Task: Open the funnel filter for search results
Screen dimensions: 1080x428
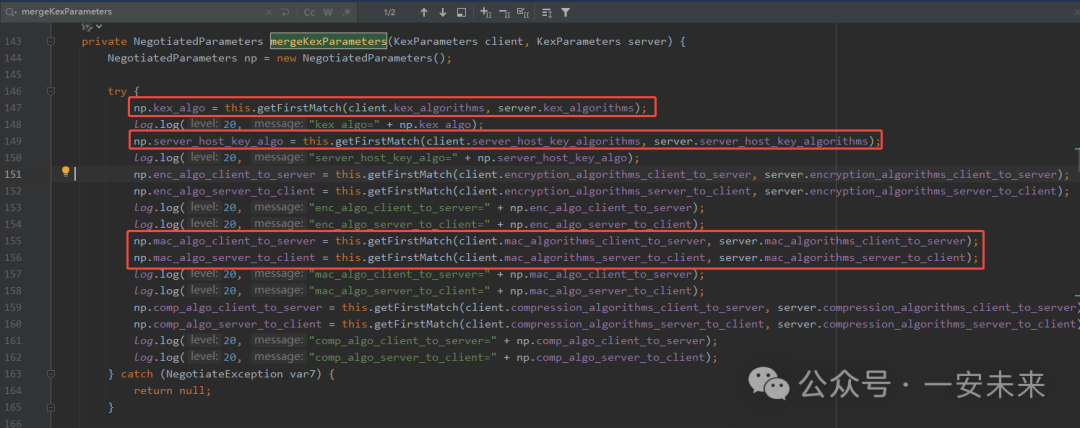Action: 566,13
